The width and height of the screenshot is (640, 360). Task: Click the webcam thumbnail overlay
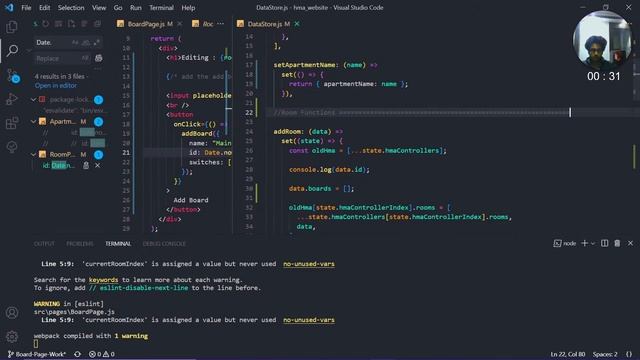point(603,40)
